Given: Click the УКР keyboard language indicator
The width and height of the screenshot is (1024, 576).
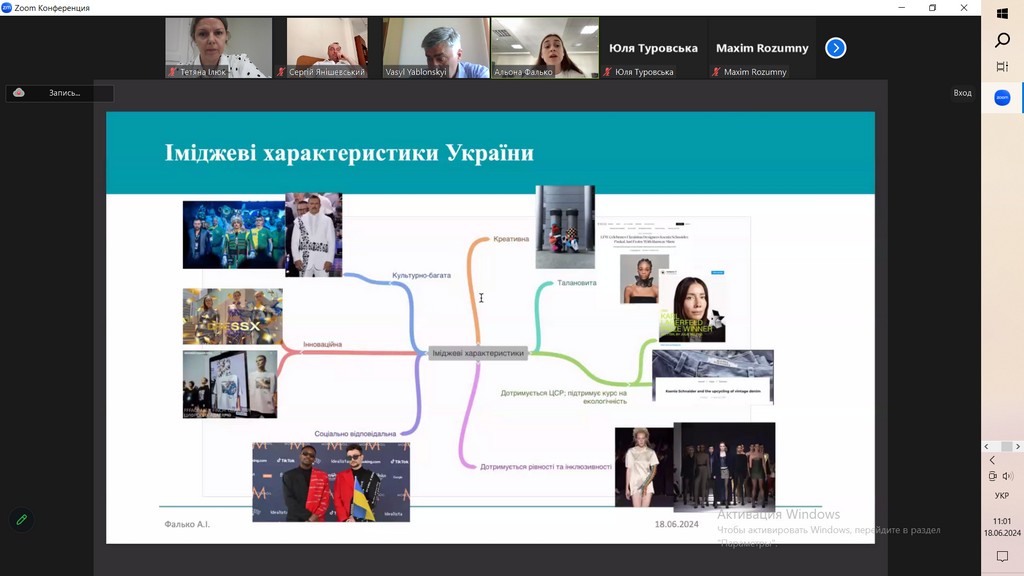Looking at the screenshot, I should pos(1002,496).
